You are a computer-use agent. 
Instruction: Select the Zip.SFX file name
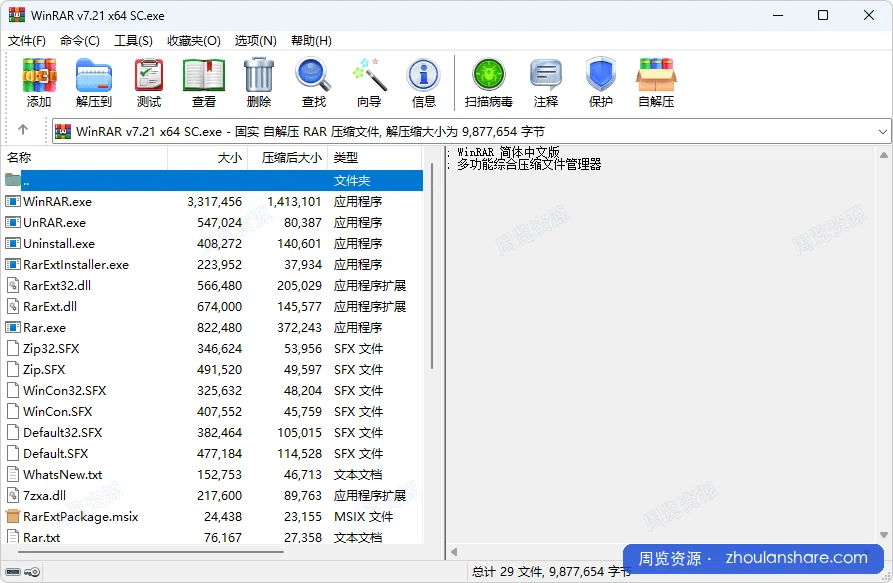(x=44, y=369)
